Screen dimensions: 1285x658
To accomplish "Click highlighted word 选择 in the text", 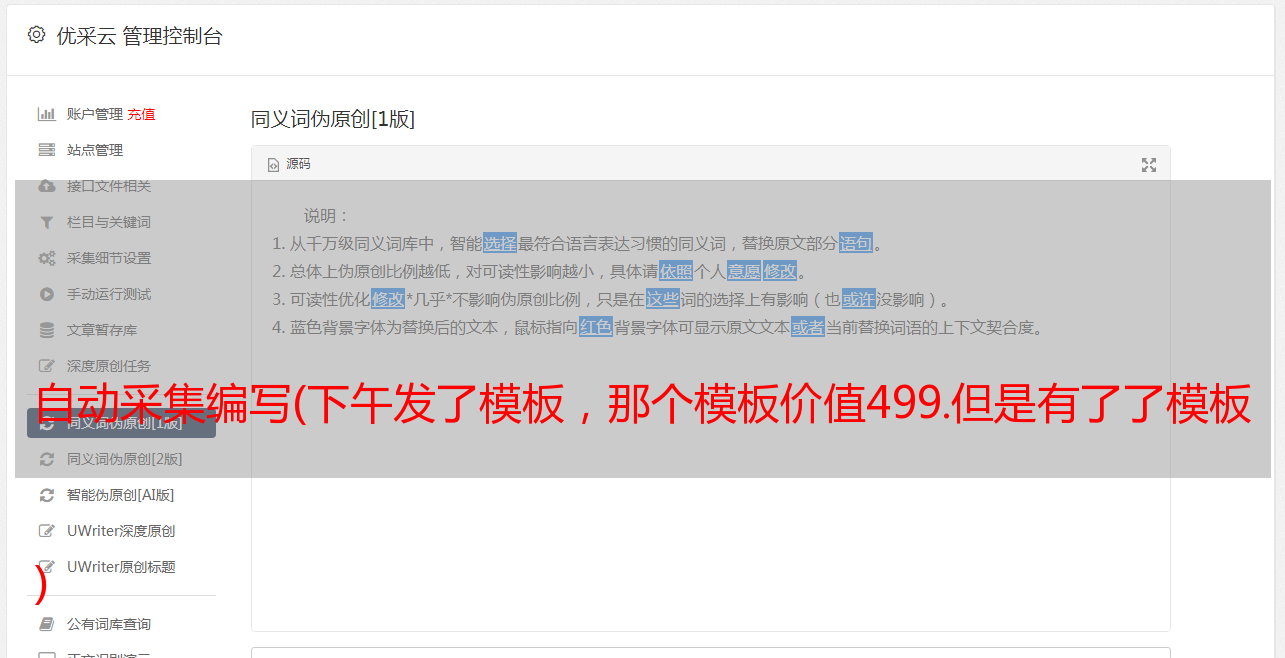I will click(x=500, y=243).
